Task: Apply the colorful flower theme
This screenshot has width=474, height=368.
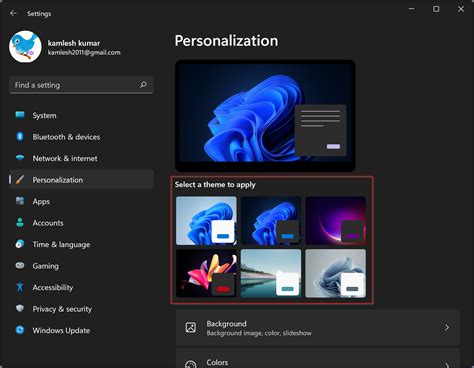Action: (x=206, y=273)
